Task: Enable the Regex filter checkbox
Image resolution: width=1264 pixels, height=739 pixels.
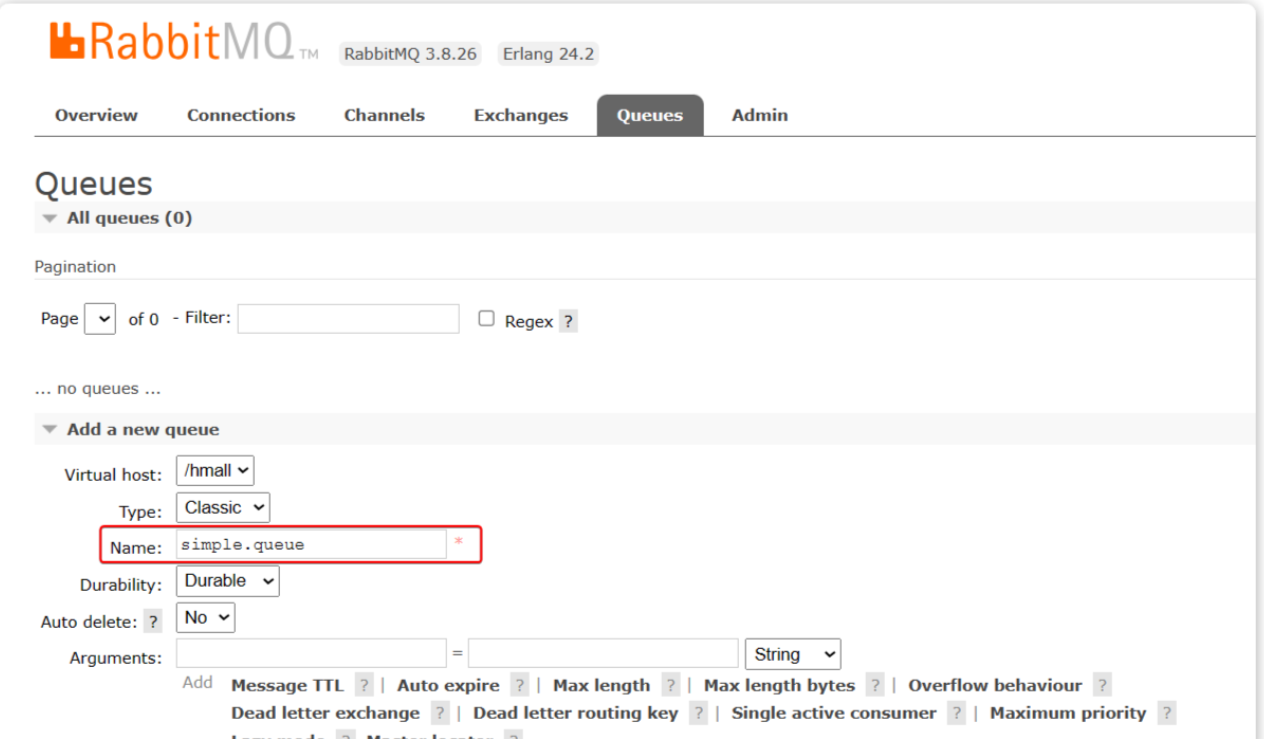Action: (487, 319)
